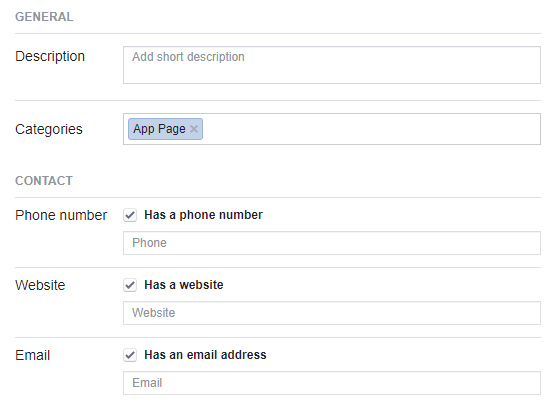Uncheck Has a phone number checkbox
This screenshot has height=408, width=558.
(x=130, y=215)
